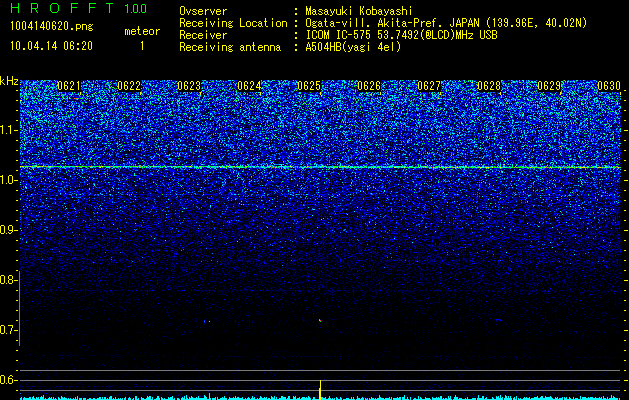The height and width of the screenshot is (400, 629).
Task: Click the 0625 time marker
Action: pyautogui.click(x=309, y=86)
